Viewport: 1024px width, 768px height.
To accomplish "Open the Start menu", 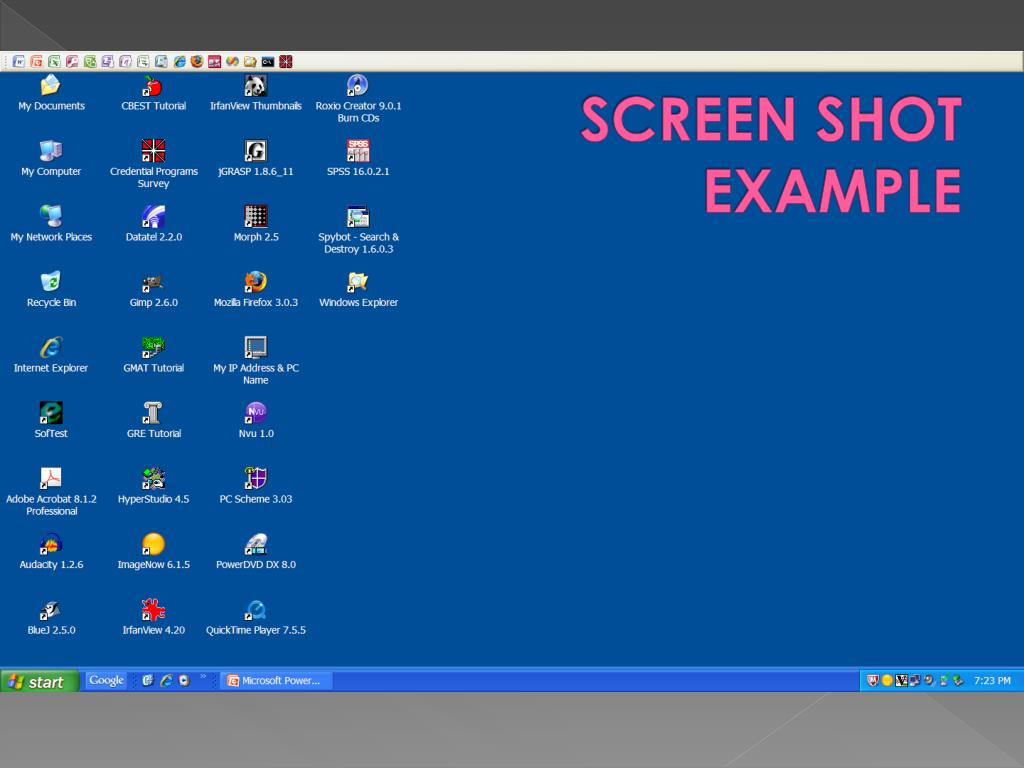I will (39, 681).
